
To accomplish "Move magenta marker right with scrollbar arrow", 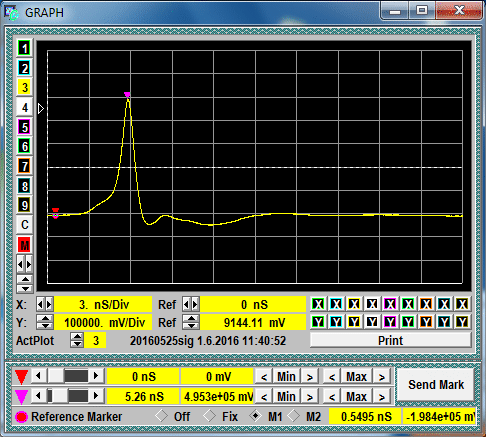I will [x=96, y=396].
